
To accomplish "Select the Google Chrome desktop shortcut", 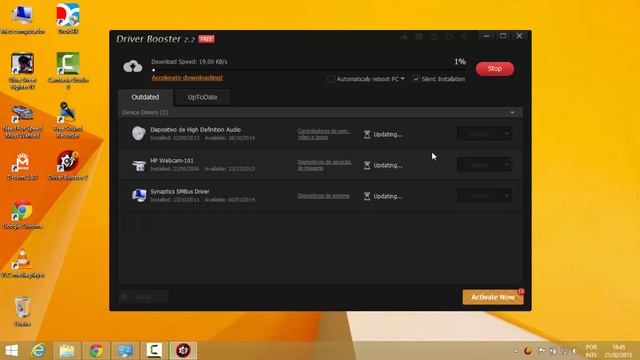I will click(22, 215).
